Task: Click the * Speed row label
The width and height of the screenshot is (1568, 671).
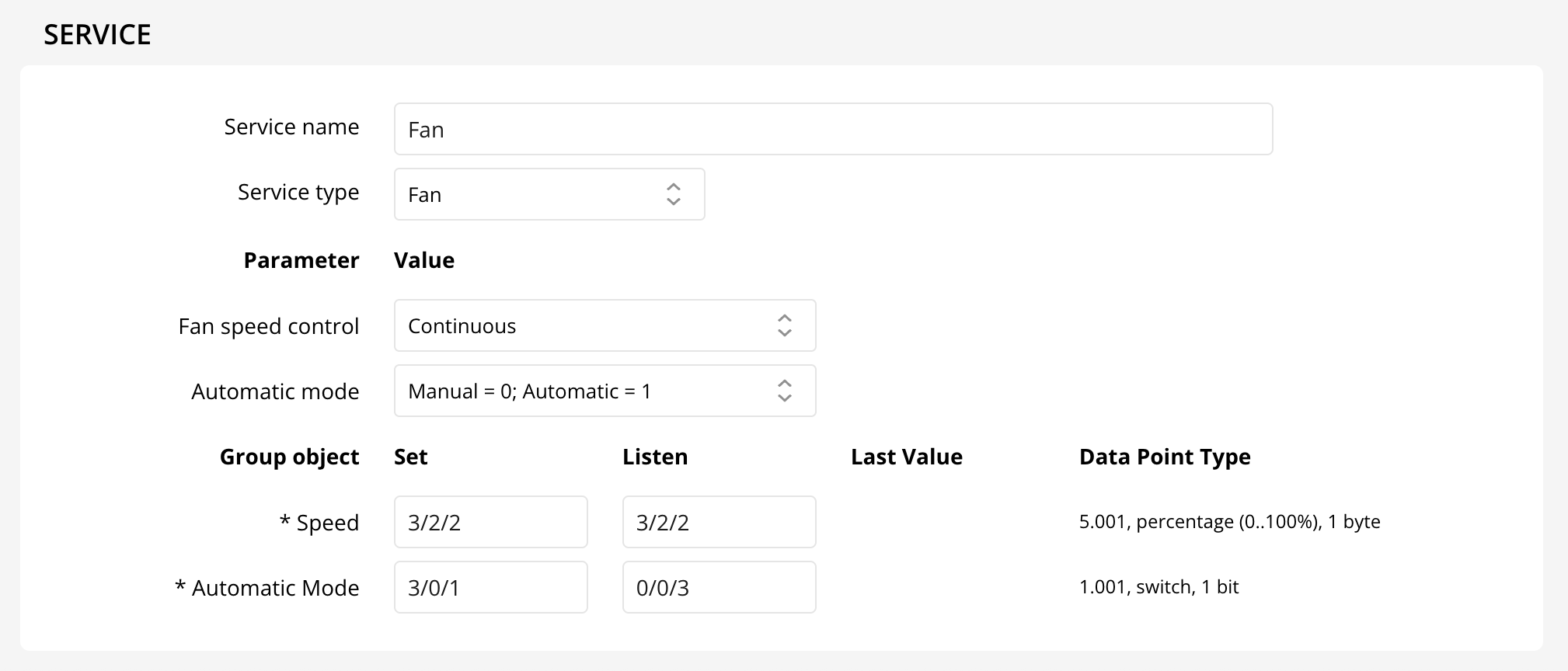Action: (319, 523)
